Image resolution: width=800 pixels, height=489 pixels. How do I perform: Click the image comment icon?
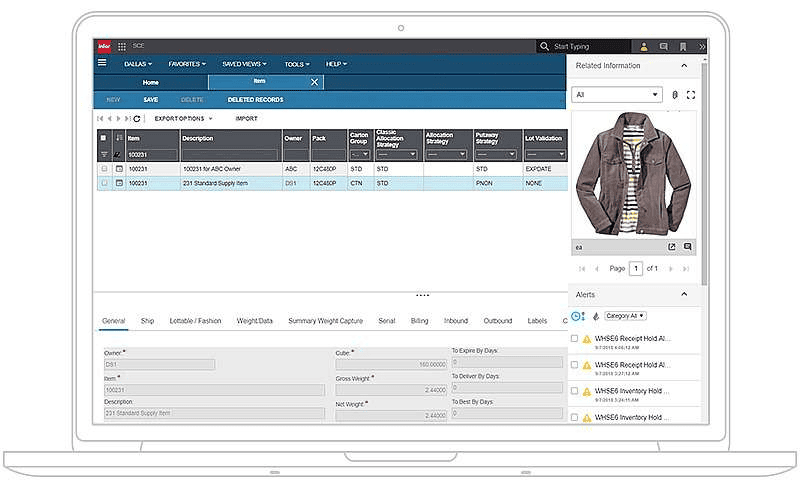(x=688, y=247)
